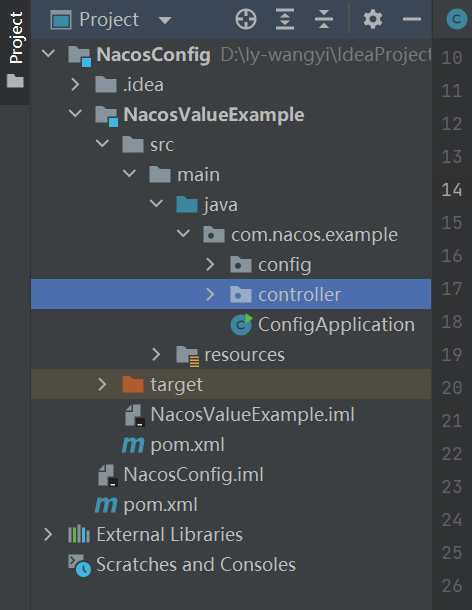The width and height of the screenshot is (472, 610).
Task: Expand the External Libraries chevron
Action: pyautogui.click(x=48, y=534)
